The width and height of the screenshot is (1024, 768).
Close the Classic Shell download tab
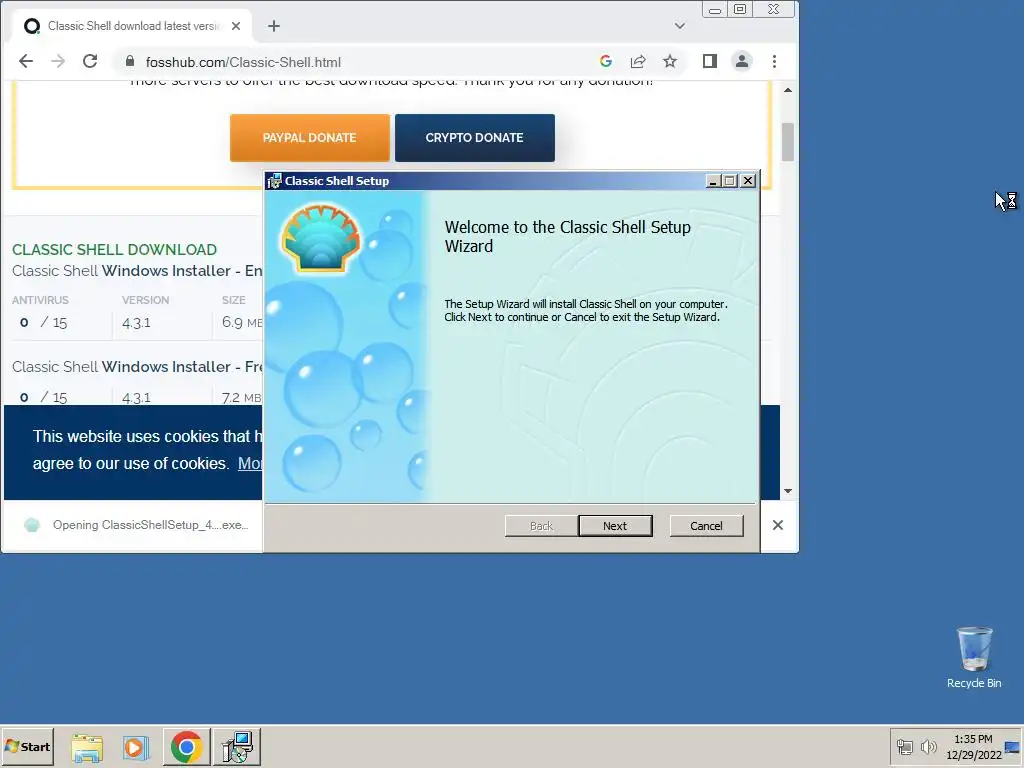236,26
